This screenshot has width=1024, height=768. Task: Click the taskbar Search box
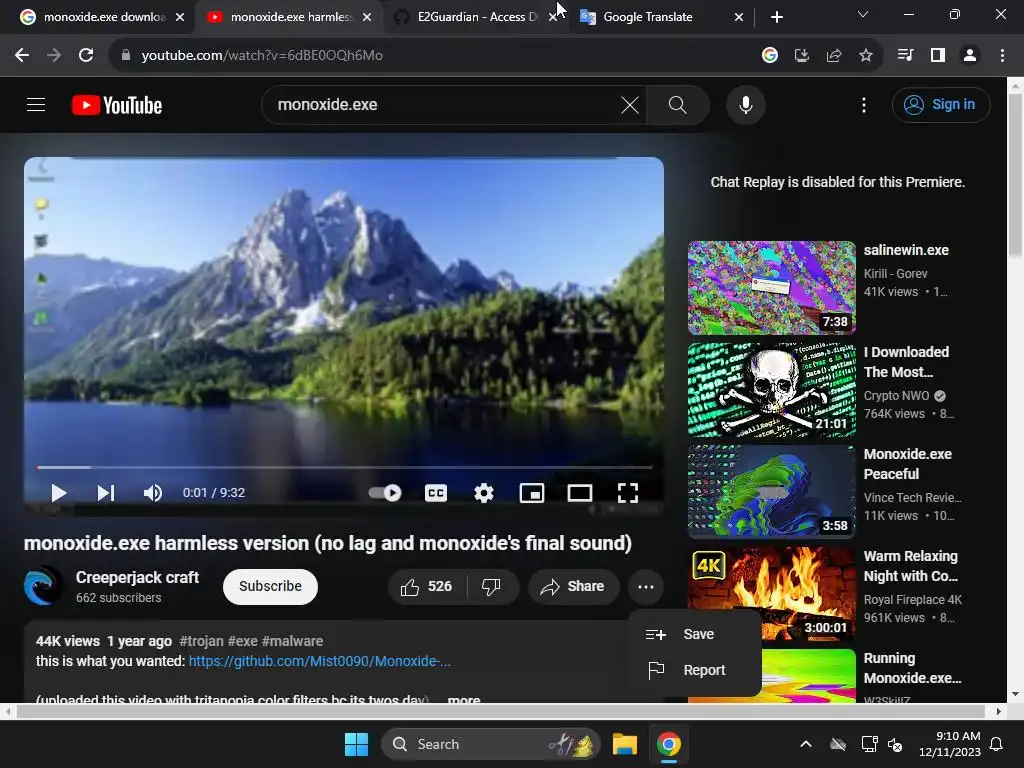click(x=490, y=744)
